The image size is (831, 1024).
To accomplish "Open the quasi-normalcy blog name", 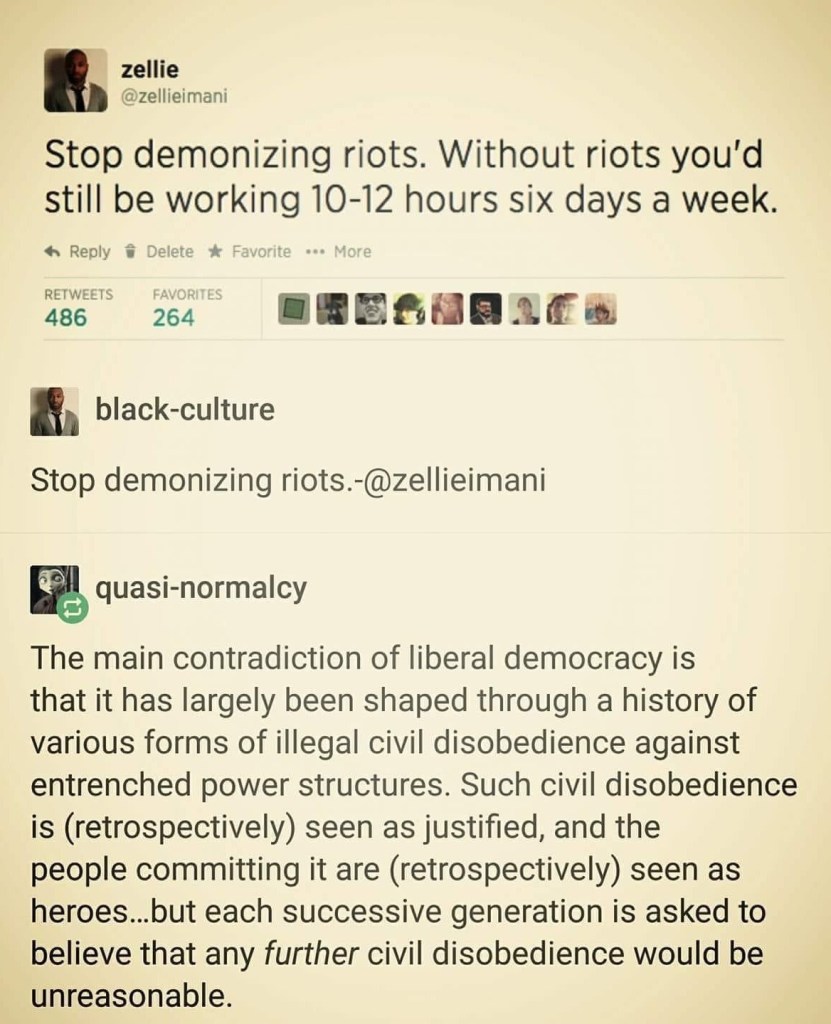I will click(200, 585).
